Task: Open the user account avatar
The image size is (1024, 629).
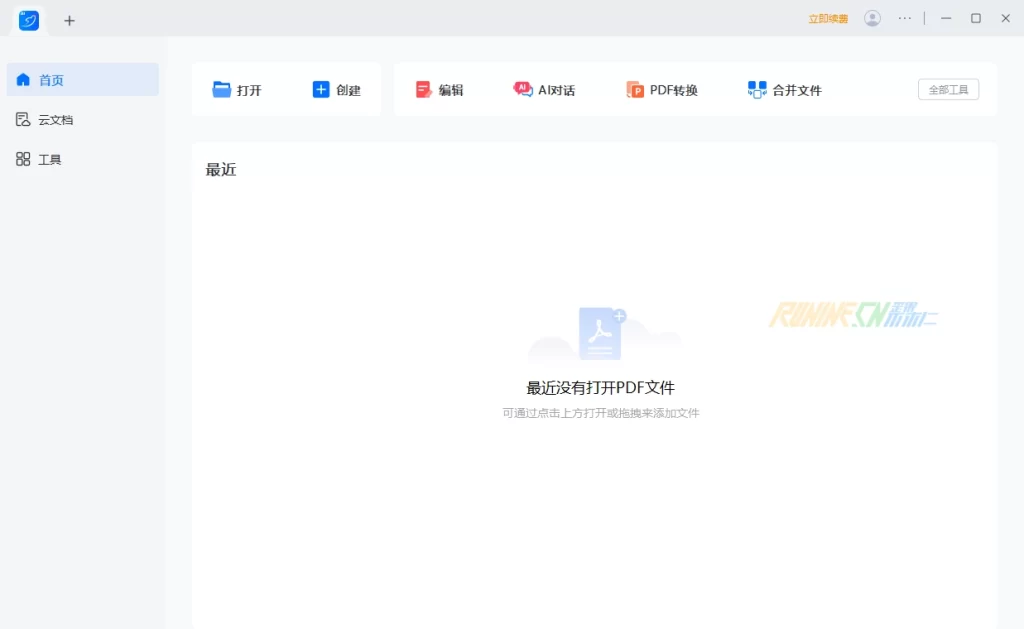Action: pyautogui.click(x=872, y=18)
